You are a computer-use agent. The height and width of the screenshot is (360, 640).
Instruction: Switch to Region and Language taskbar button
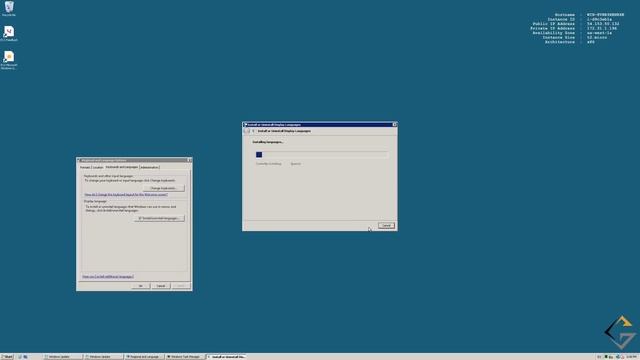[x=144, y=357]
